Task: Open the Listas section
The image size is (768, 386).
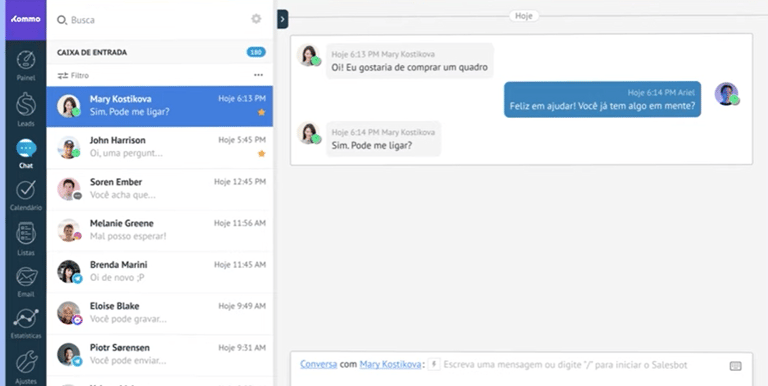Action: [x=26, y=239]
